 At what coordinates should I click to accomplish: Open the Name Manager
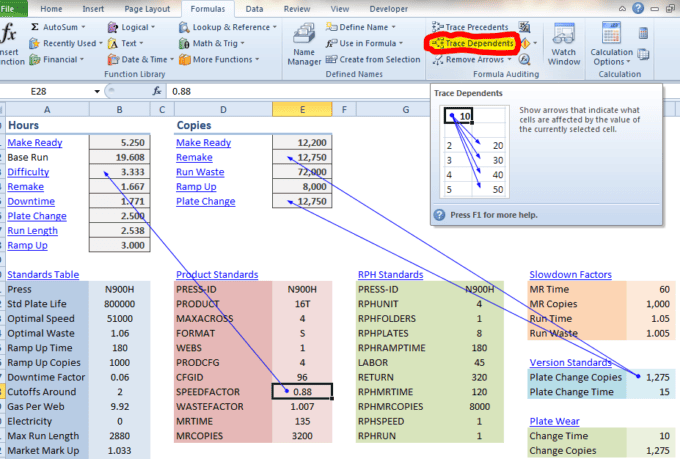[x=304, y=45]
